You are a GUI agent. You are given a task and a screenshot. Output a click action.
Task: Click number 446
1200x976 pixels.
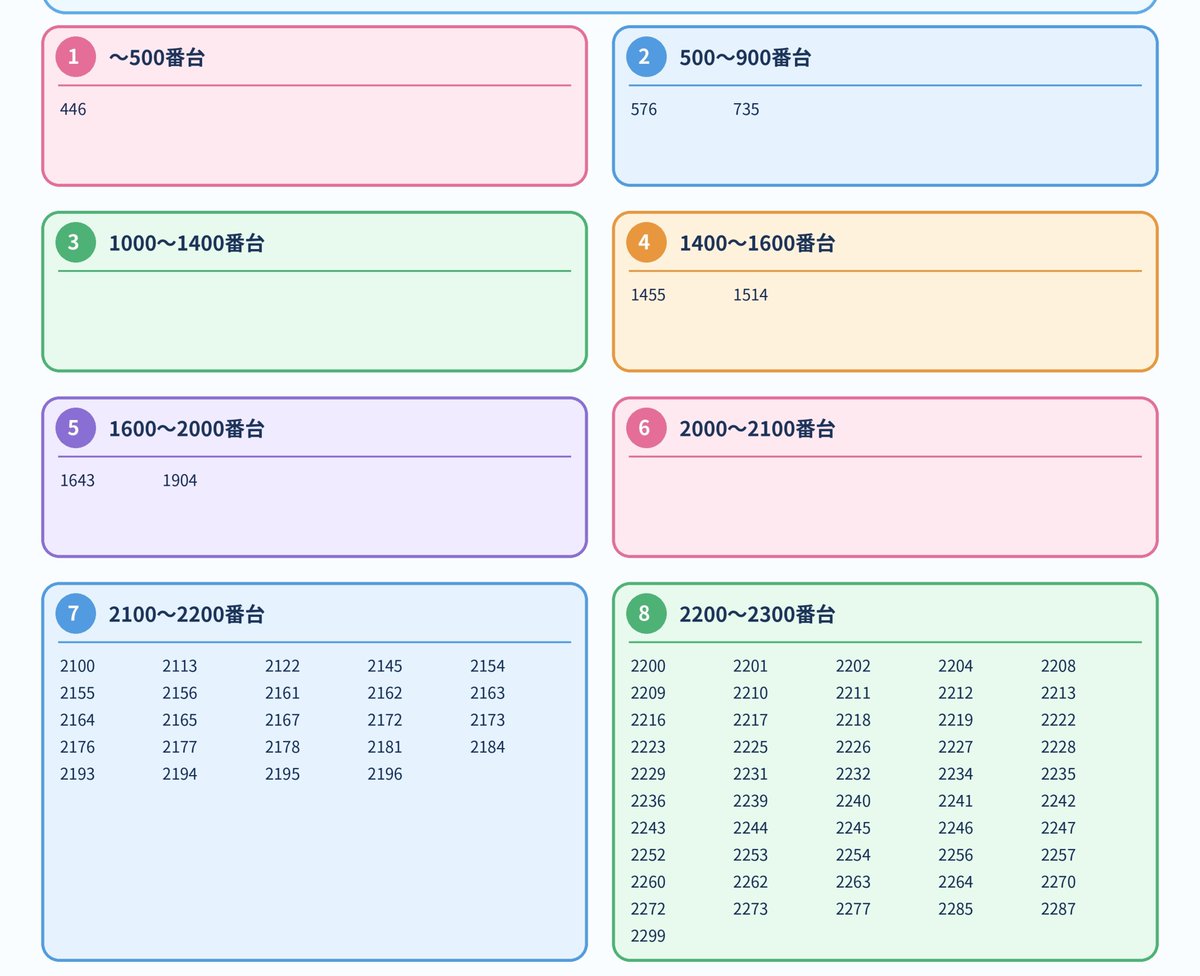[x=73, y=109]
